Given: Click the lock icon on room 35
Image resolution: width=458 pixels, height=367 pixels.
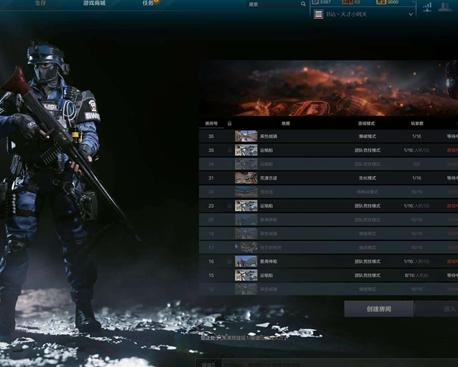Looking at the screenshot, I should click(x=229, y=150).
